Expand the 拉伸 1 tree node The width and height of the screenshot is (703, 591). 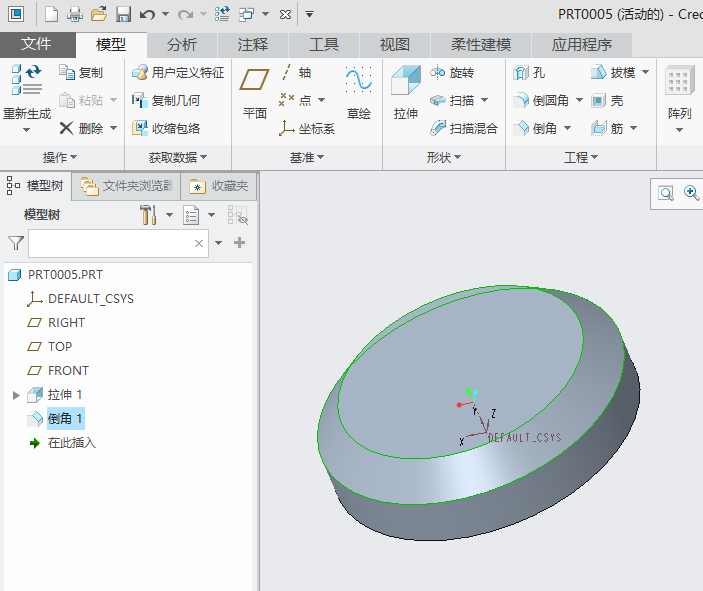(x=16, y=395)
